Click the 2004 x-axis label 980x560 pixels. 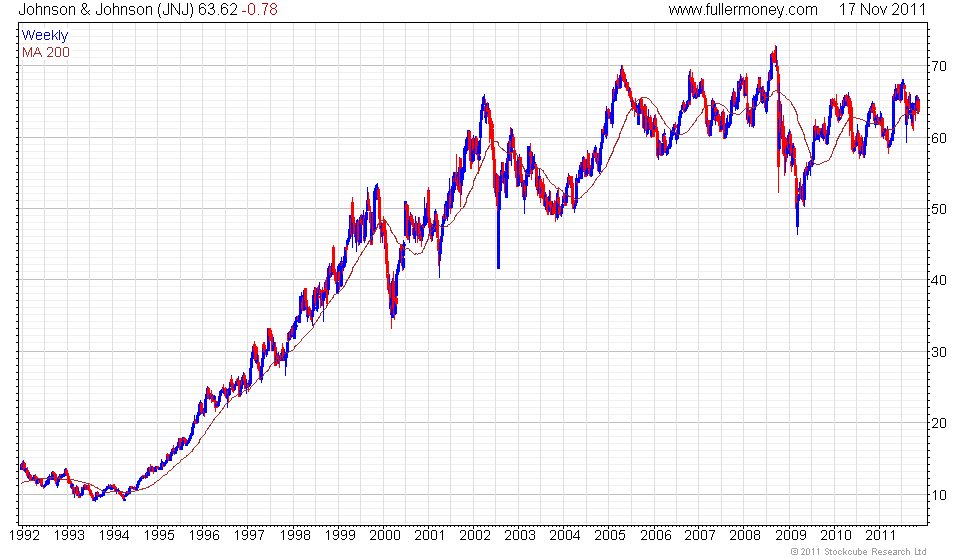coord(565,535)
